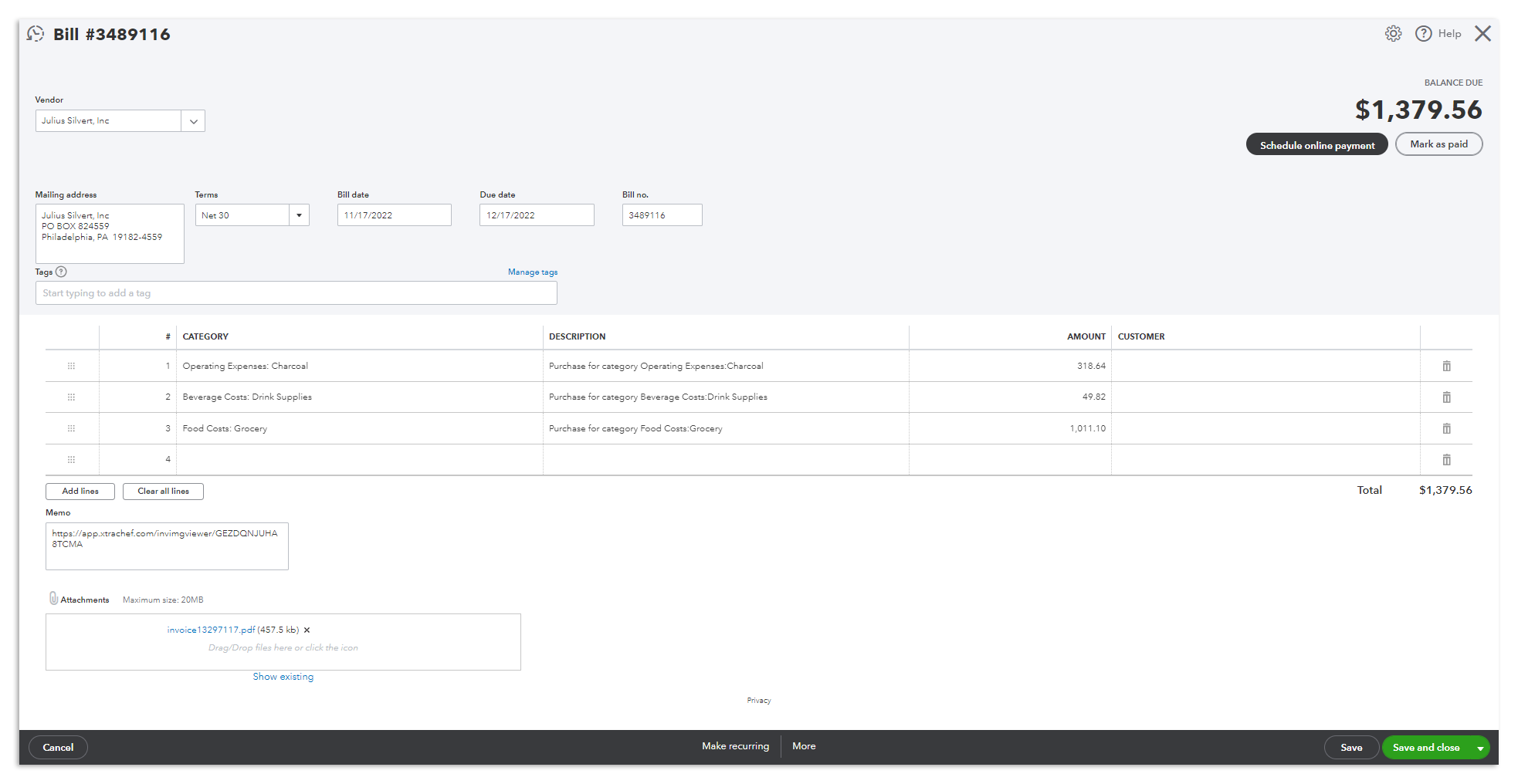Remove invoice13297117.pdf attachment

click(307, 630)
